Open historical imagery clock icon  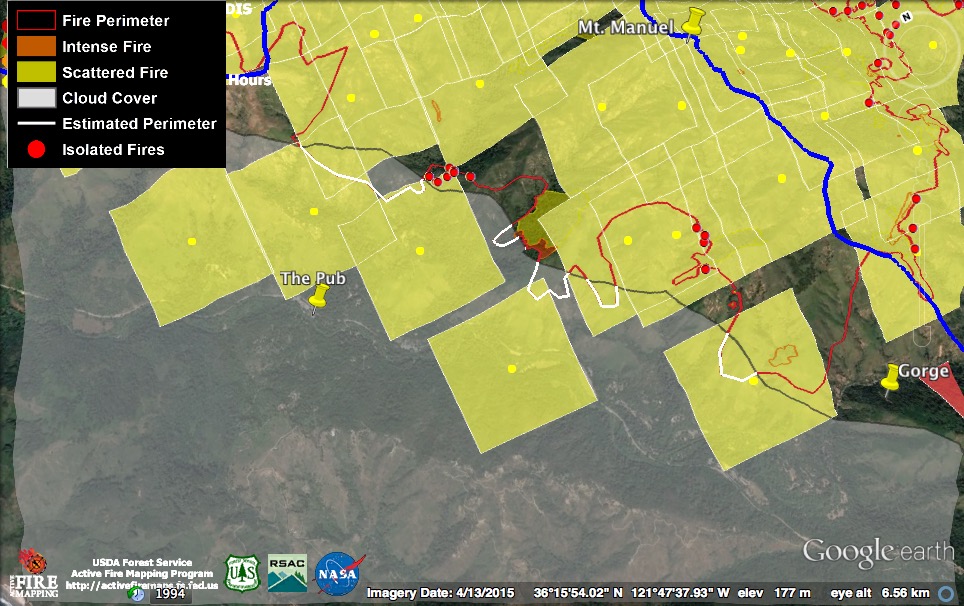(135, 594)
